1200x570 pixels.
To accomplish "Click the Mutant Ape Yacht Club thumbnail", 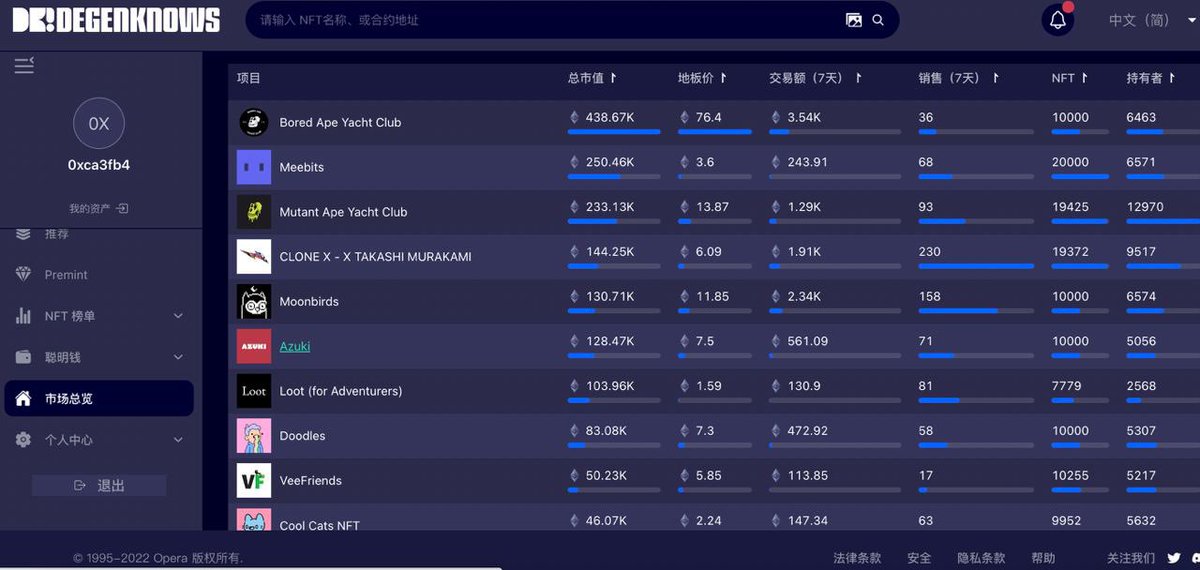I will [x=254, y=212].
